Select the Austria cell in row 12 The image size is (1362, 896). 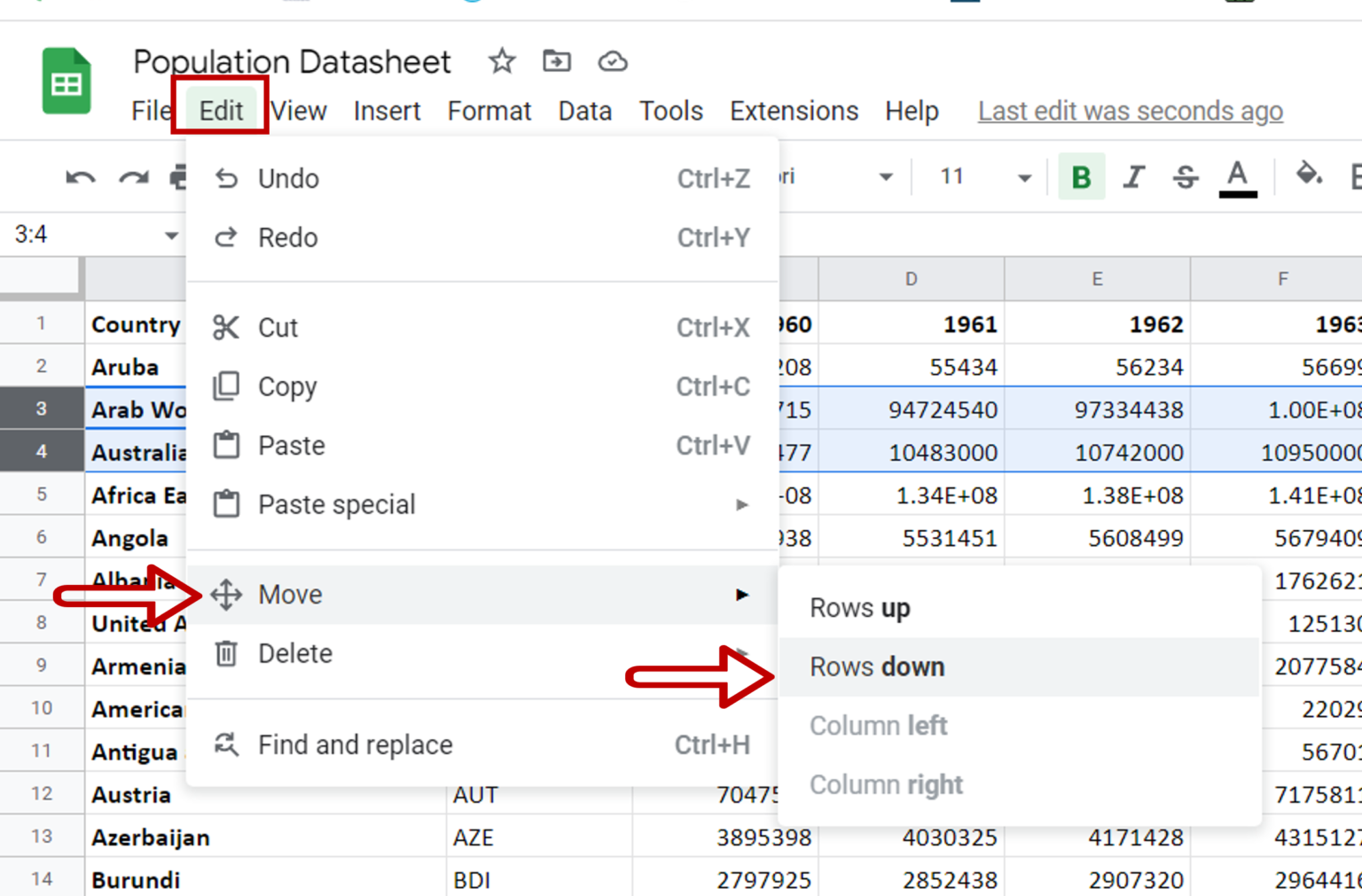click(x=133, y=795)
